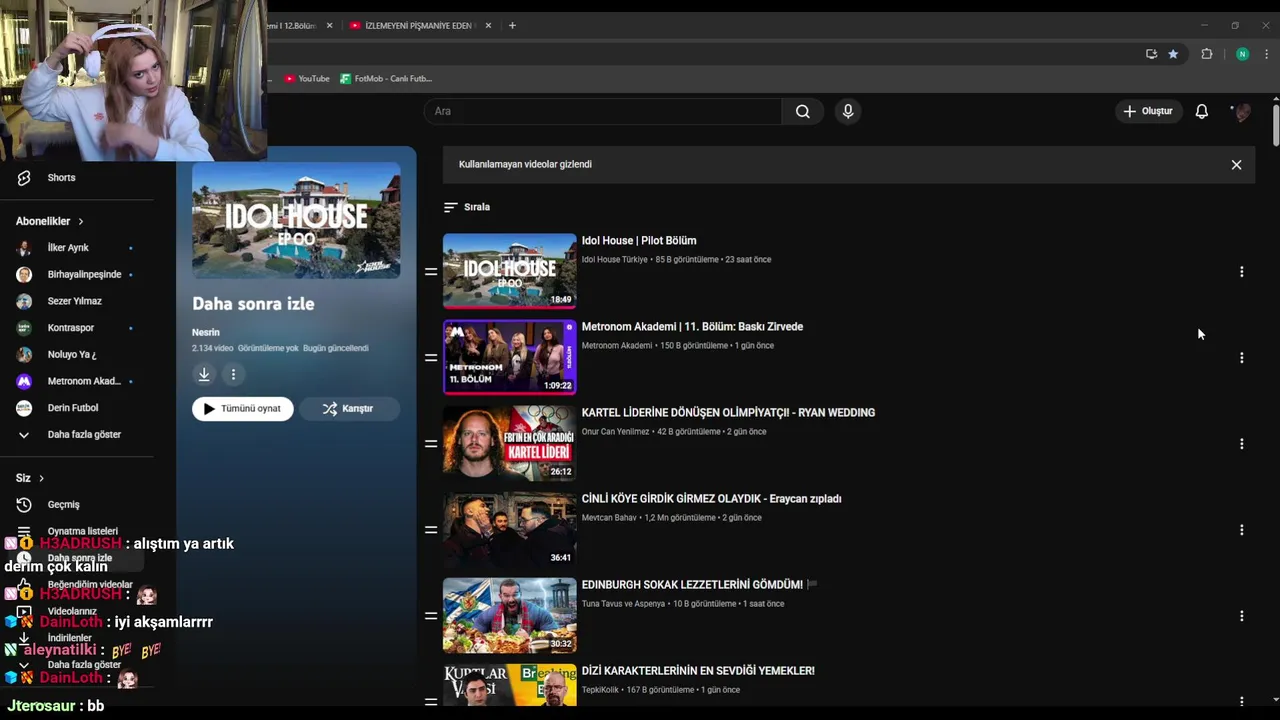Grab reorder handle of EDINBURGH SOKAK video
Image resolution: width=1280 pixels, height=720 pixels.
pos(431,615)
